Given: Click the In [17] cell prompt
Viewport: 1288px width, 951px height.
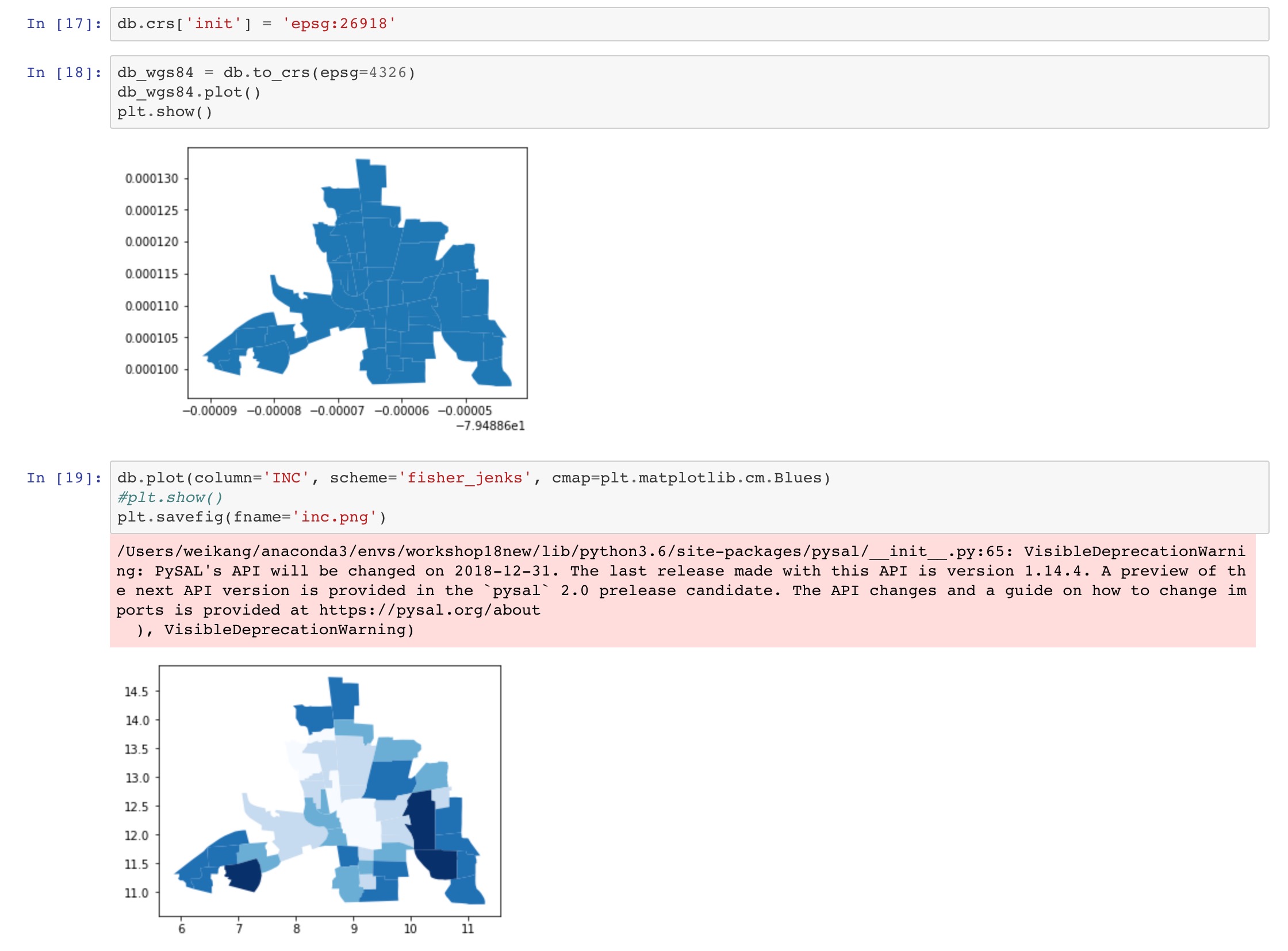Looking at the screenshot, I should point(64,24).
